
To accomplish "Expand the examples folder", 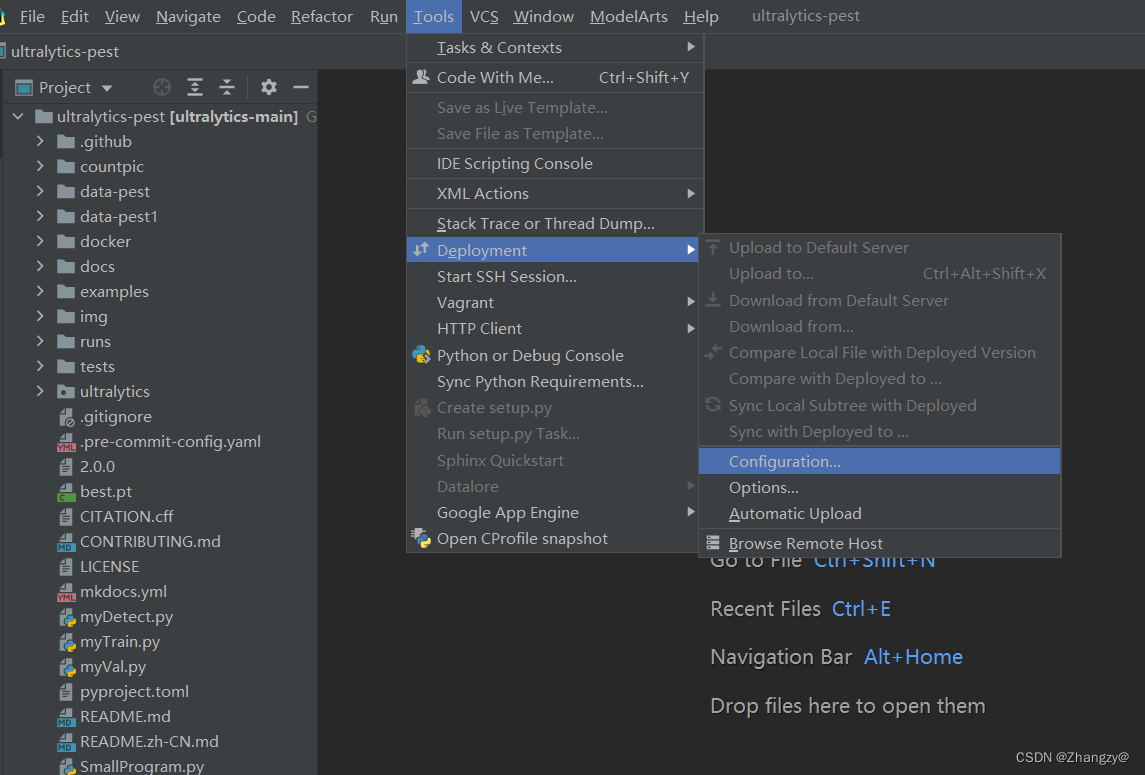I will tap(40, 291).
